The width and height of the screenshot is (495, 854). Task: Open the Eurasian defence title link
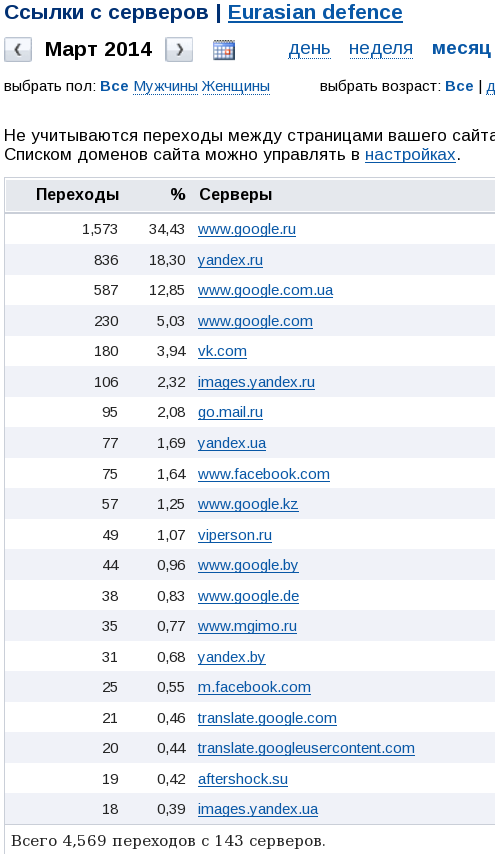[315, 12]
